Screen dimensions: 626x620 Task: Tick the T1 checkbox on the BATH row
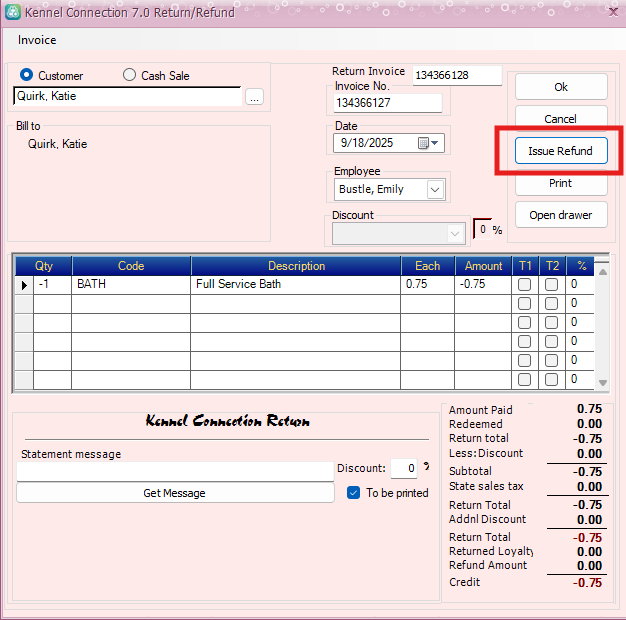[x=525, y=285]
